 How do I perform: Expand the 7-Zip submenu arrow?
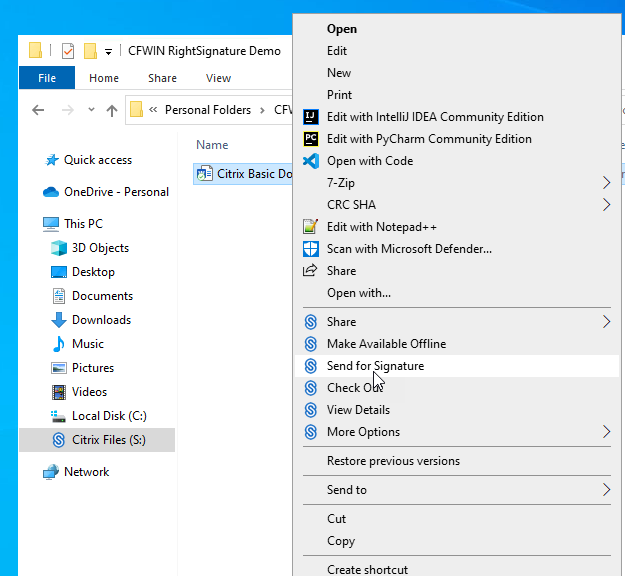tap(606, 183)
